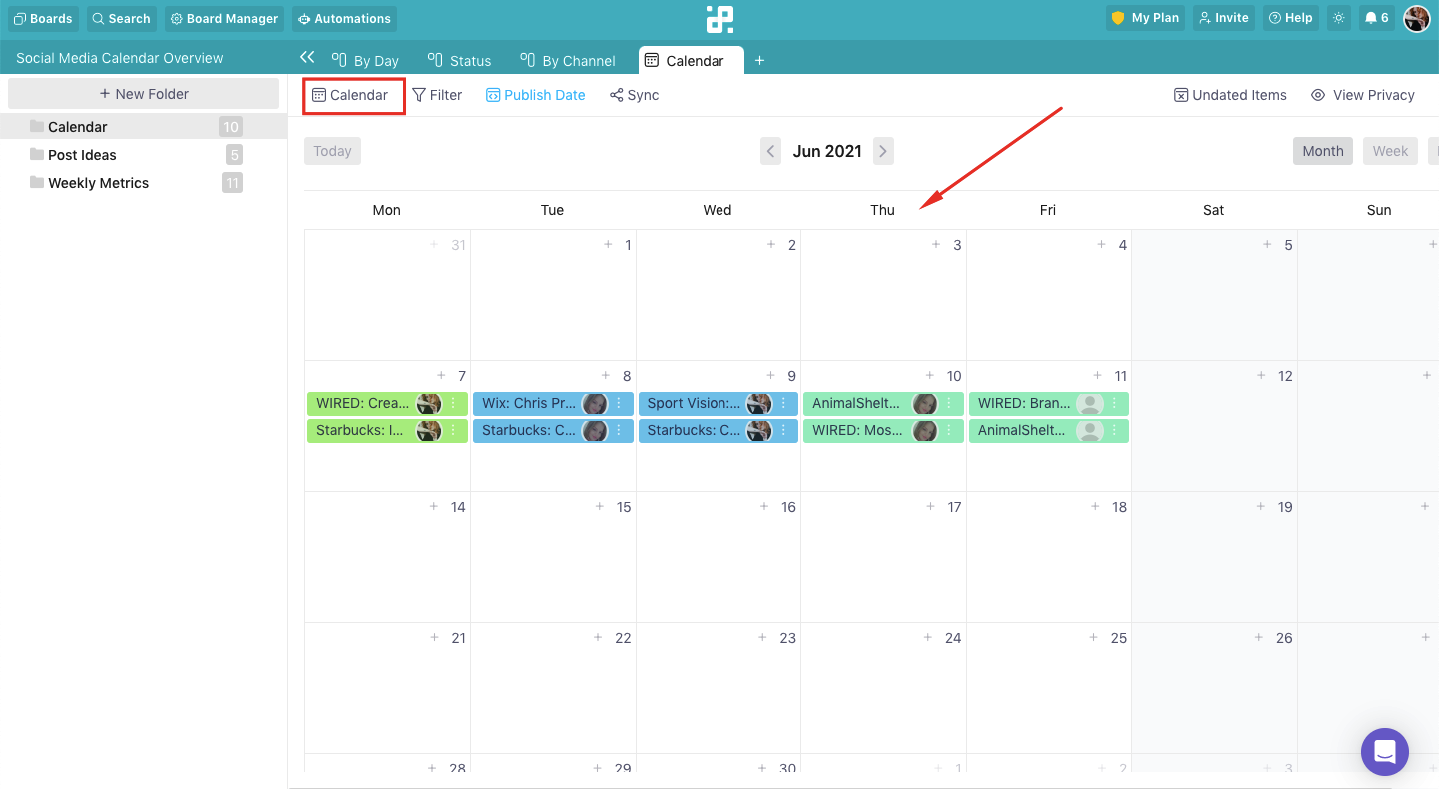Click New Folder button
Screen dimensions: 1439x789
pyautogui.click(x=144, y=94)
